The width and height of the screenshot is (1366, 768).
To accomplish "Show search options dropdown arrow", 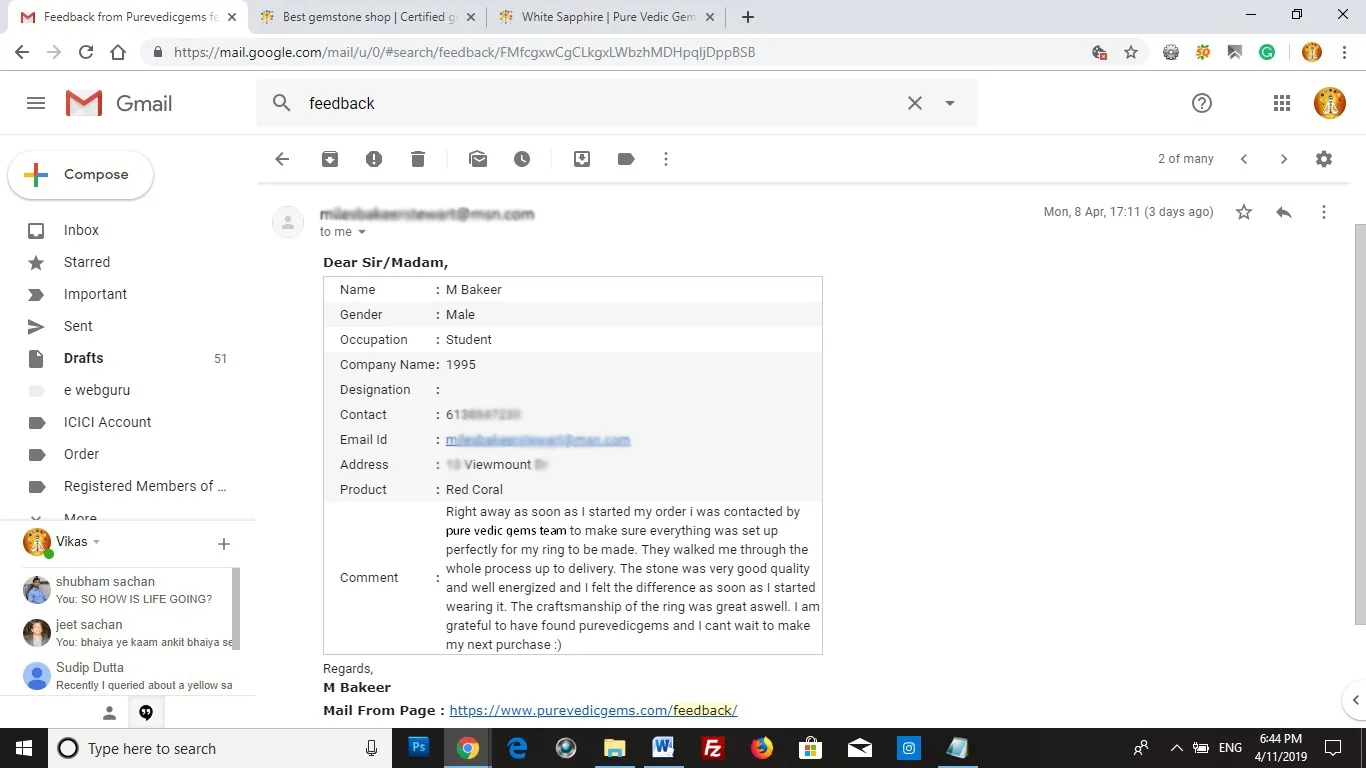I will pyautogui.click(x=950, y=103).
